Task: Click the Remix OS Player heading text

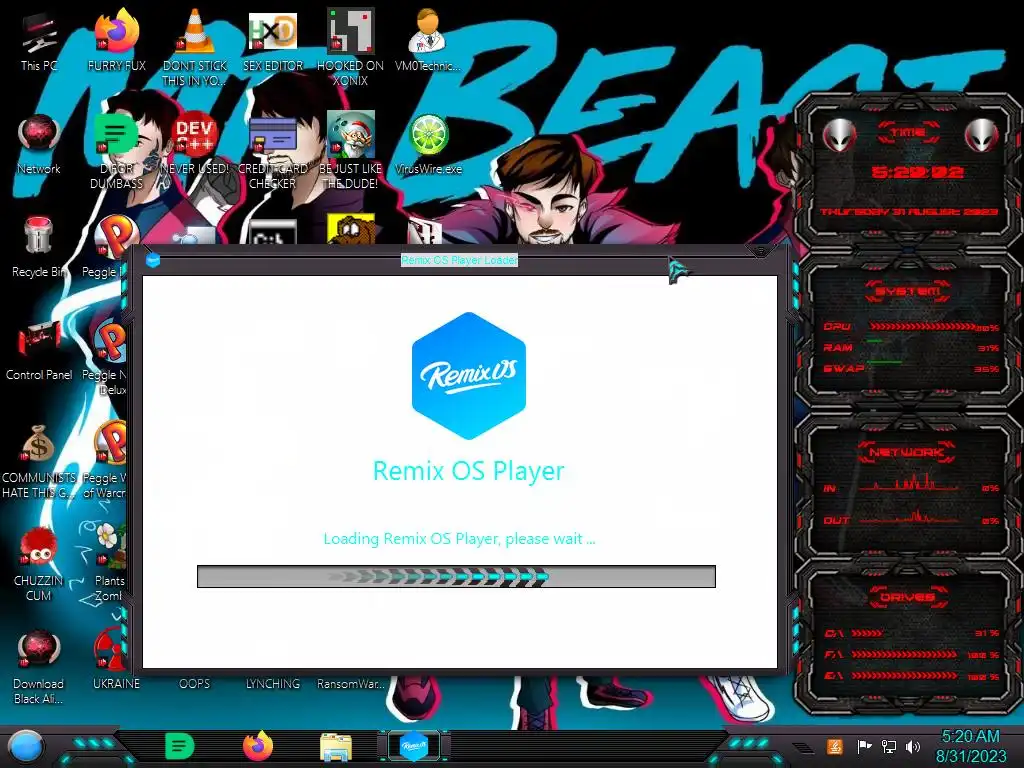Action: [468, 471]
